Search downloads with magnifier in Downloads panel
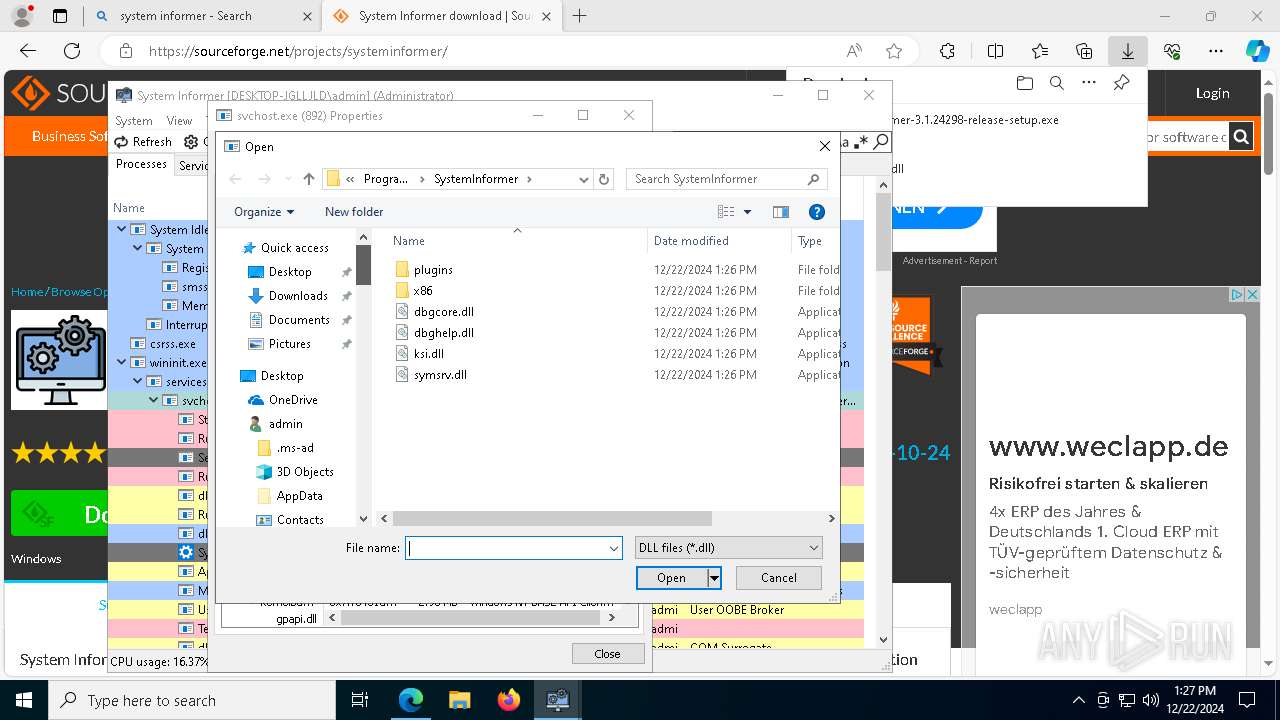 [1056, 83]
